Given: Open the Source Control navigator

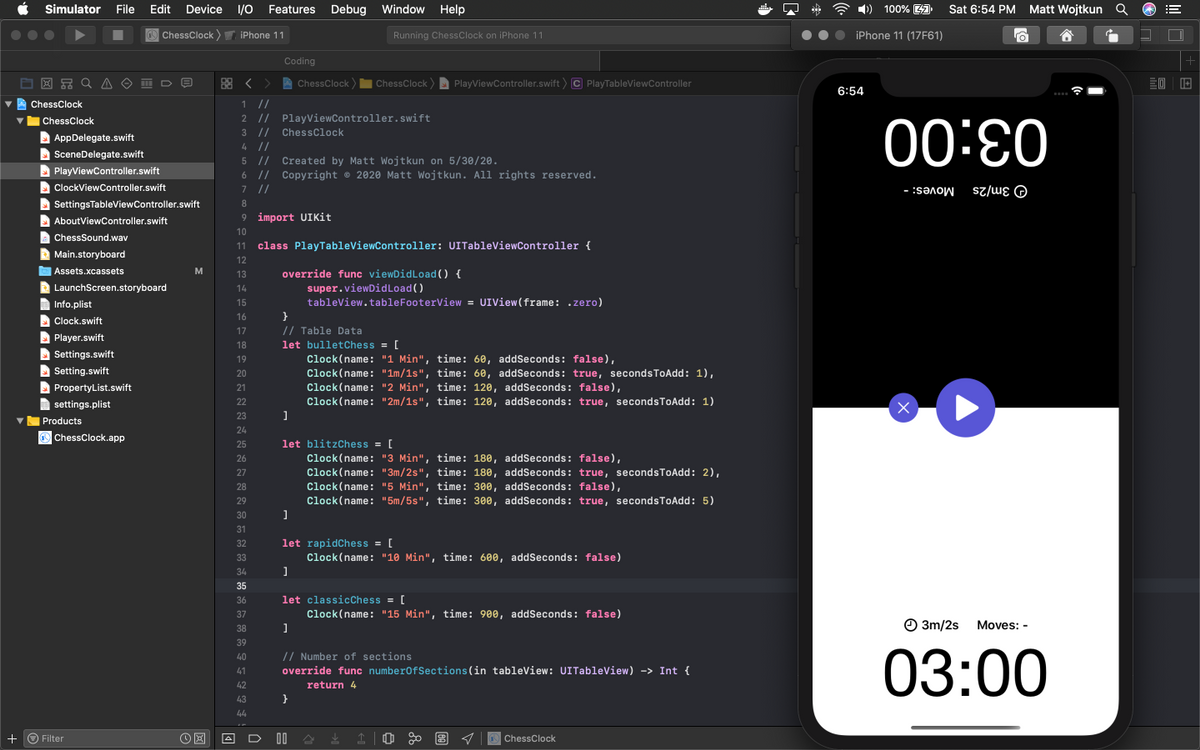Looking at the screenshot, I should [x=47, y=83].
